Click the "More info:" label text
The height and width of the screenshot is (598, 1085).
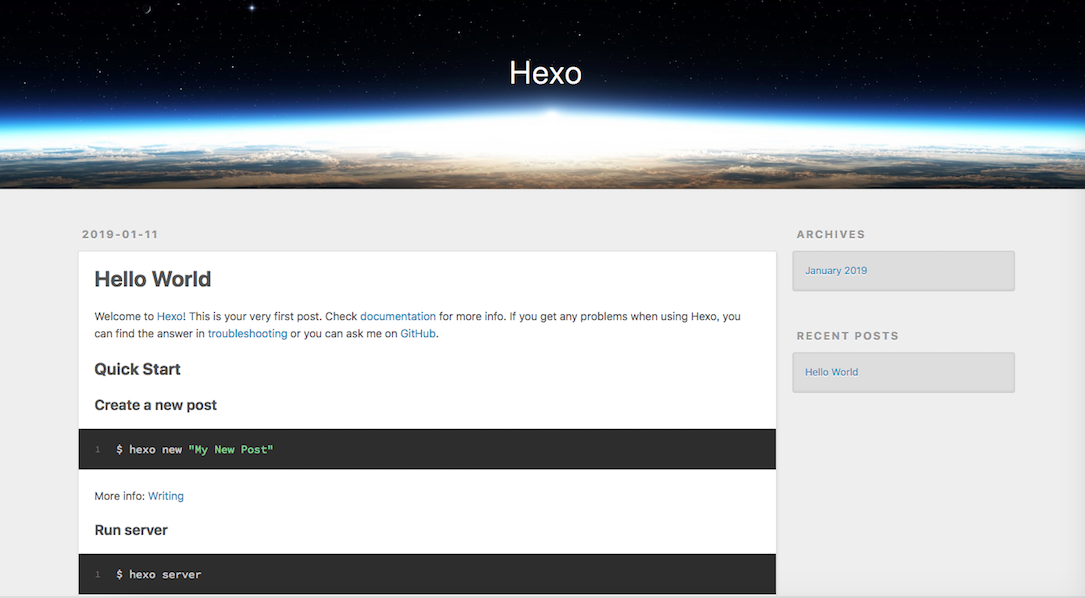120,496
